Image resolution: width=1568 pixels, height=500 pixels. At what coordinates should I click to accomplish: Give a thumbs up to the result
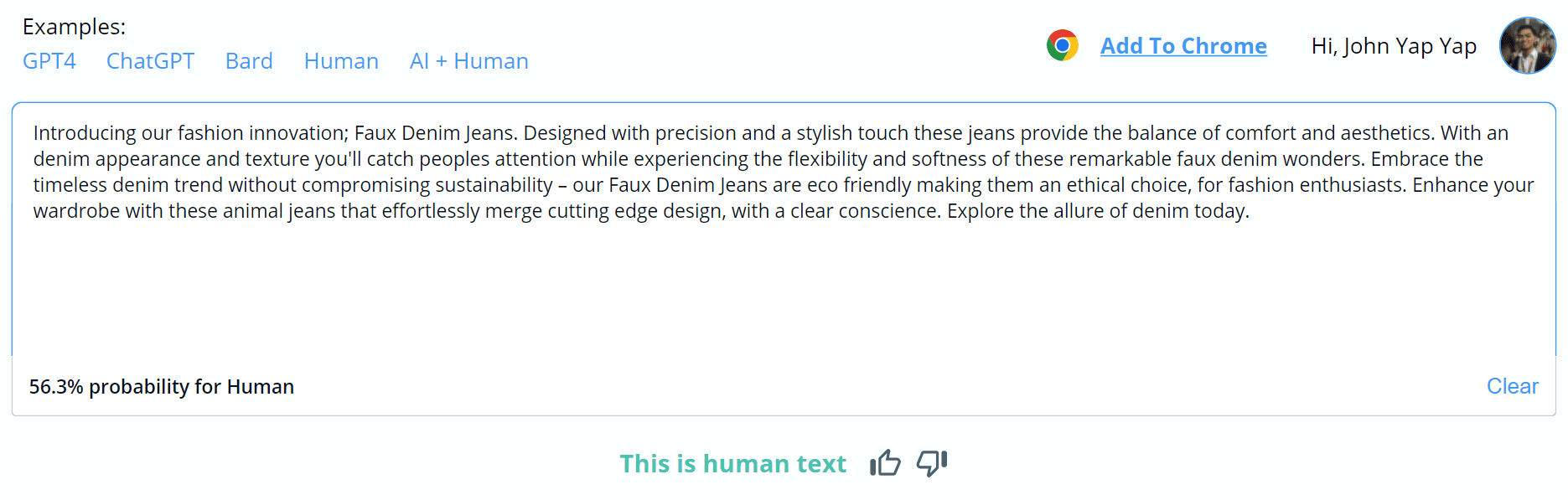pos(885,462)
